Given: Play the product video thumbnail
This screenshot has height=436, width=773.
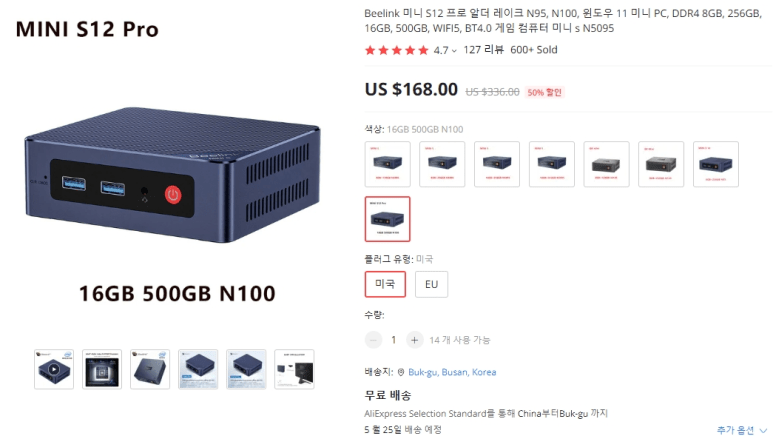Looking at the screenshot, I should coord(54,369).
